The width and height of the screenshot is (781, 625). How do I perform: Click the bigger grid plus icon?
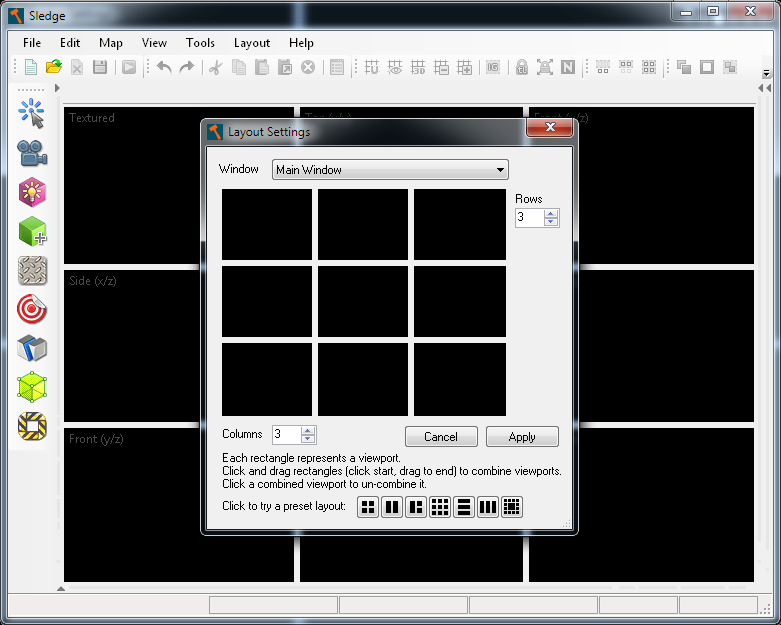(x=464, y=67)
